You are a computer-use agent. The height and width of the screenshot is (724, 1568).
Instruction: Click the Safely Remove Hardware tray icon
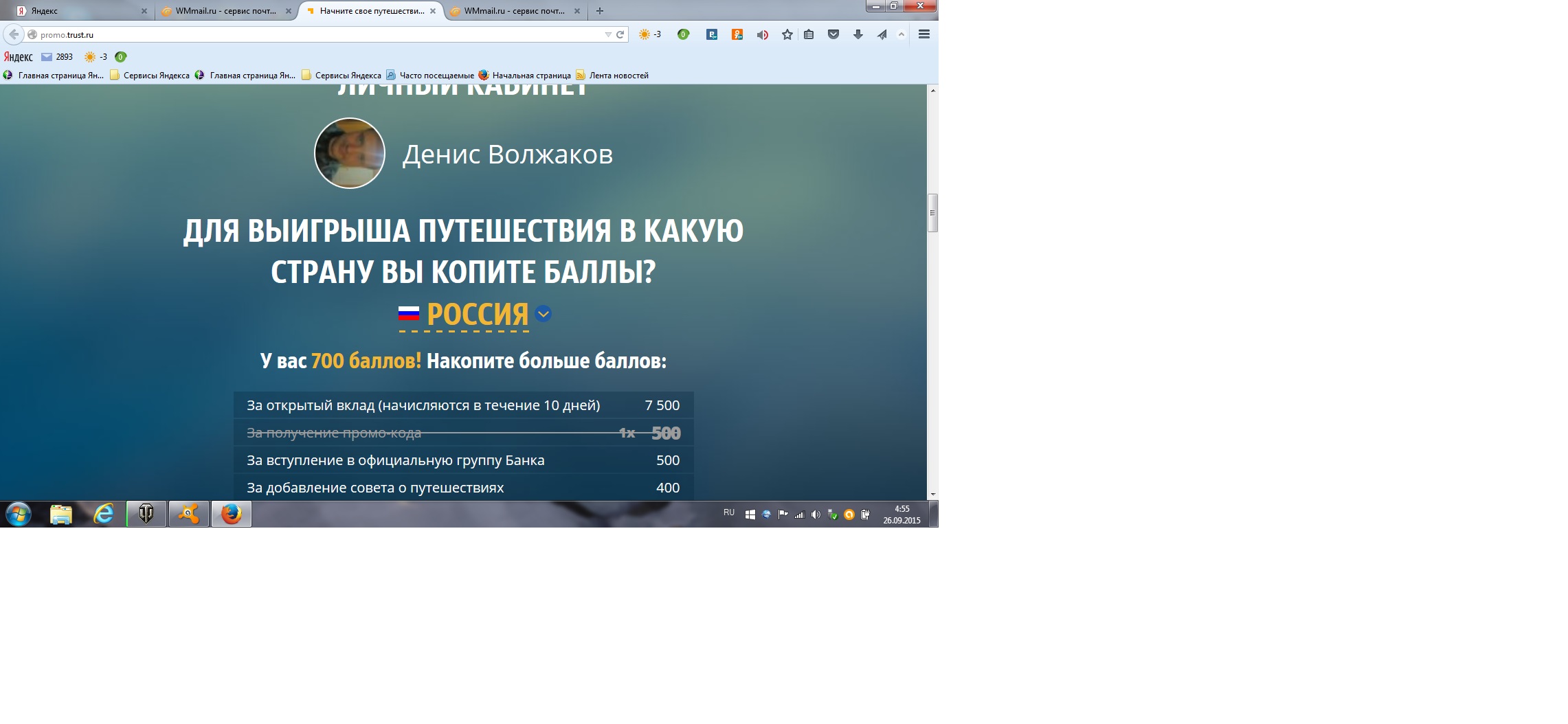coord(833,514)
